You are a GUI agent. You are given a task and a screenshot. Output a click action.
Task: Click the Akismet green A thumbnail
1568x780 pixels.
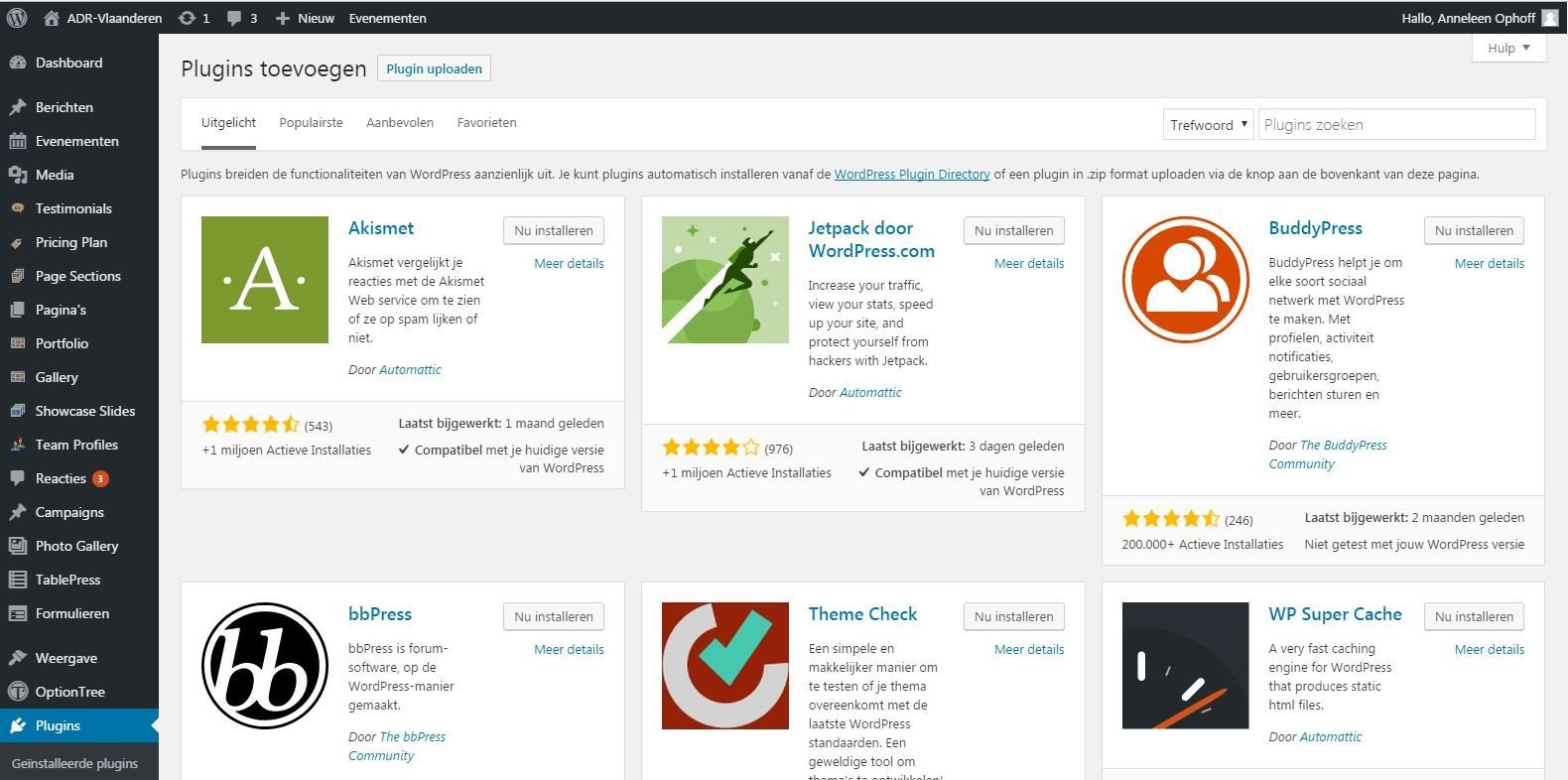coord(265,280)
